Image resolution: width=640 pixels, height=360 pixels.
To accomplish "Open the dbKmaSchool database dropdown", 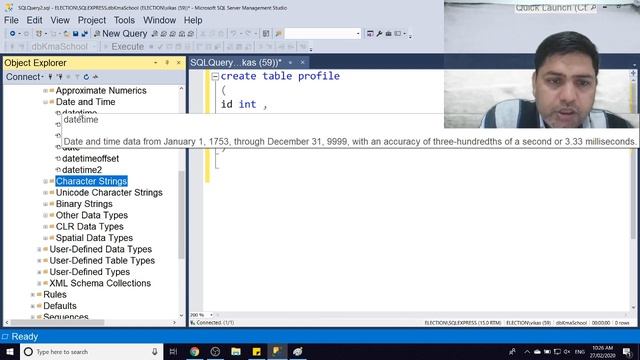I will pos(94,47).
